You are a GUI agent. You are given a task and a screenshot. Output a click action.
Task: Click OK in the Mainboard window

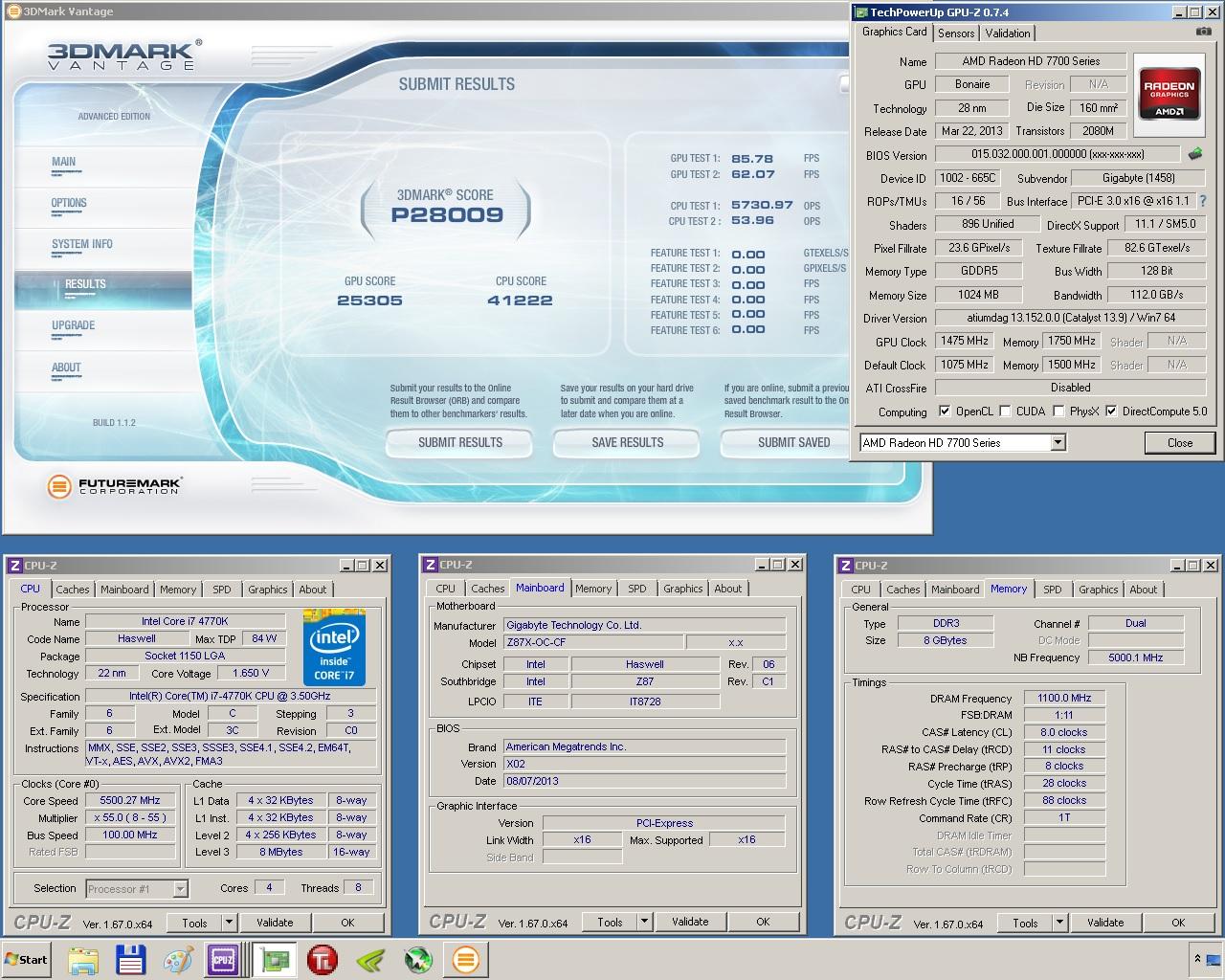763,922
